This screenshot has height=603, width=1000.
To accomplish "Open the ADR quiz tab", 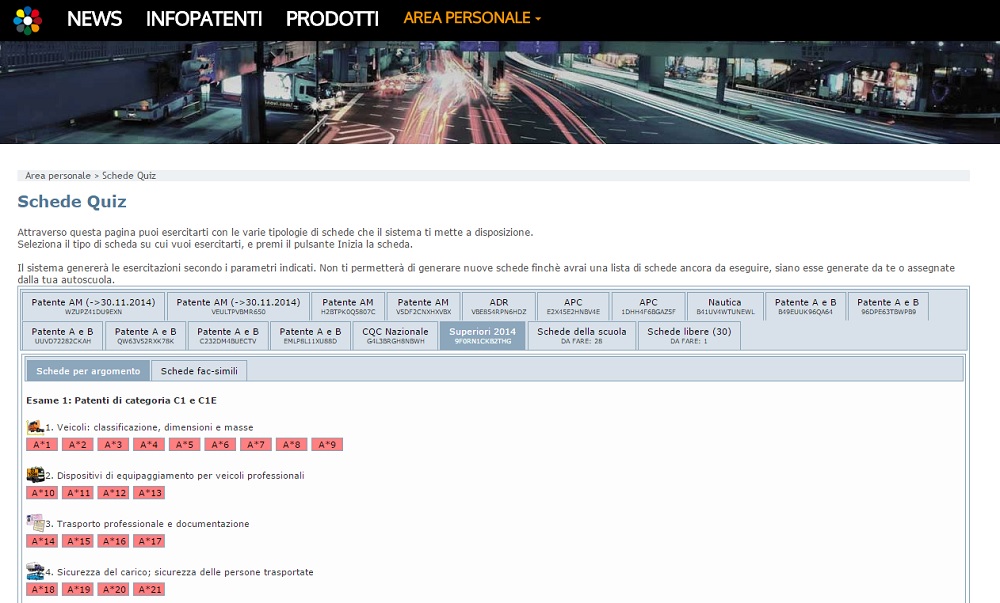I will click(x=498, y=306).
